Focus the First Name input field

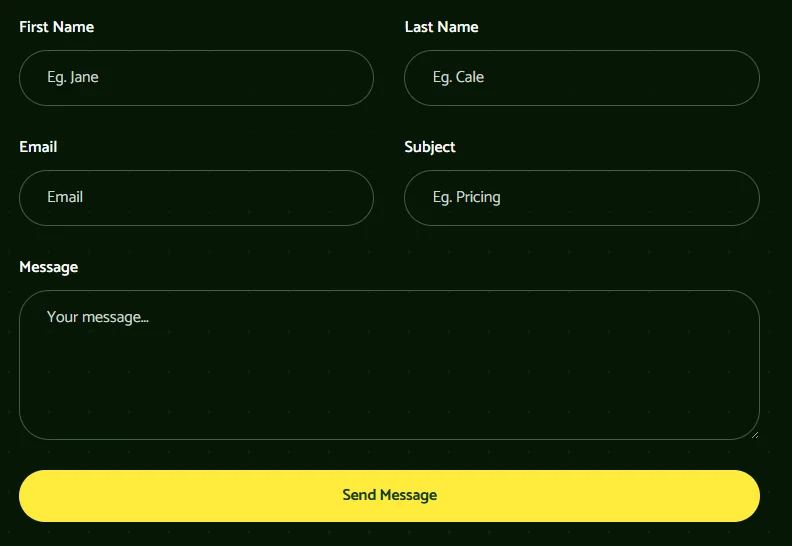196,78
